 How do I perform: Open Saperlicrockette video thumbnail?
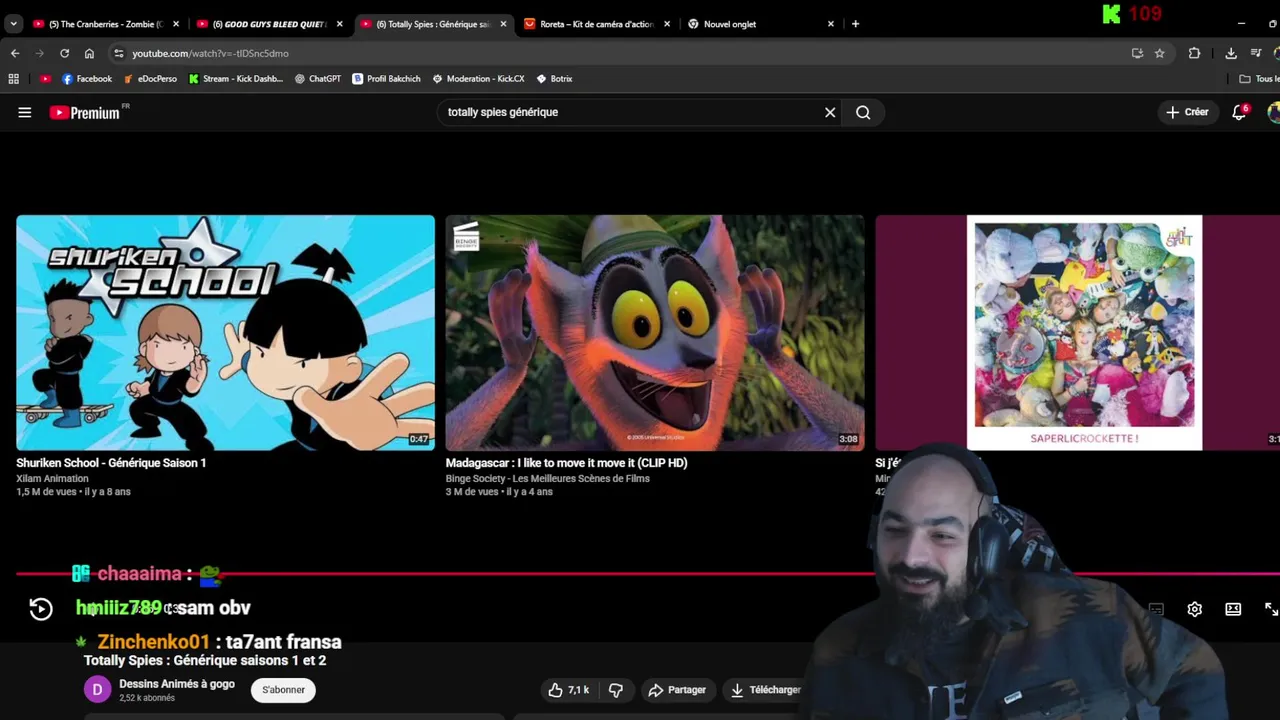click(x=1078, y=332)
